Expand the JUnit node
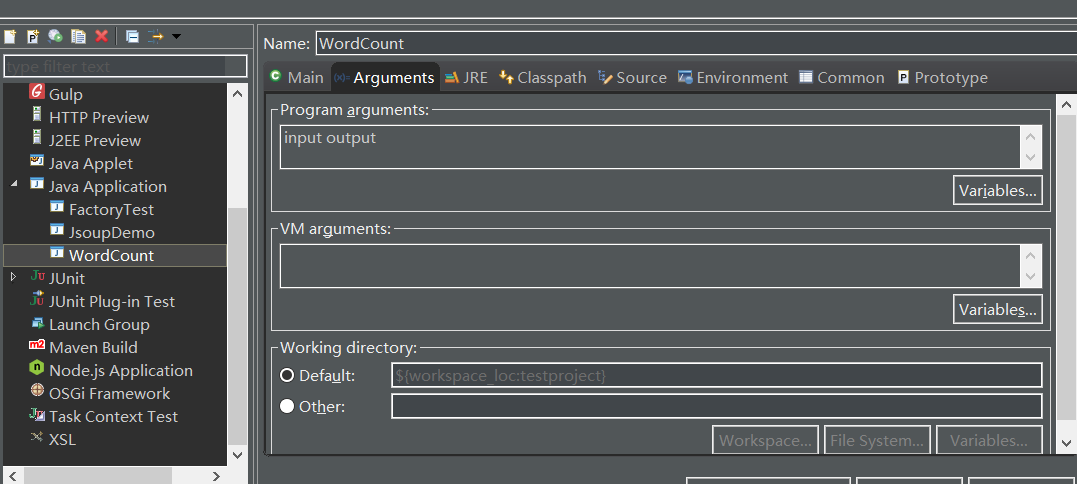The width and height of the screenshot is (1077, 484). 13,277
